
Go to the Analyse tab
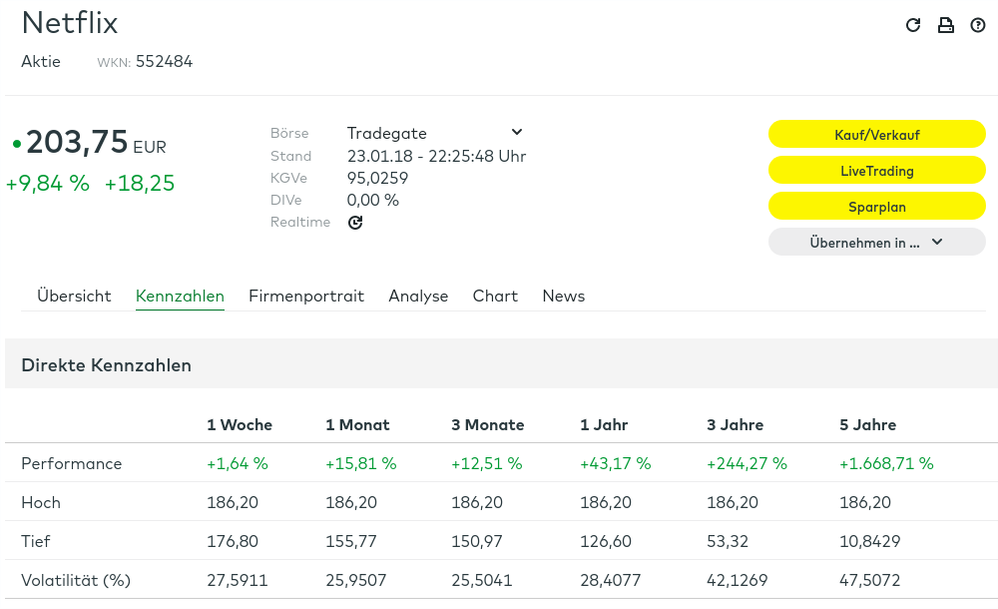pyautogui.click(x=418, y=296)
